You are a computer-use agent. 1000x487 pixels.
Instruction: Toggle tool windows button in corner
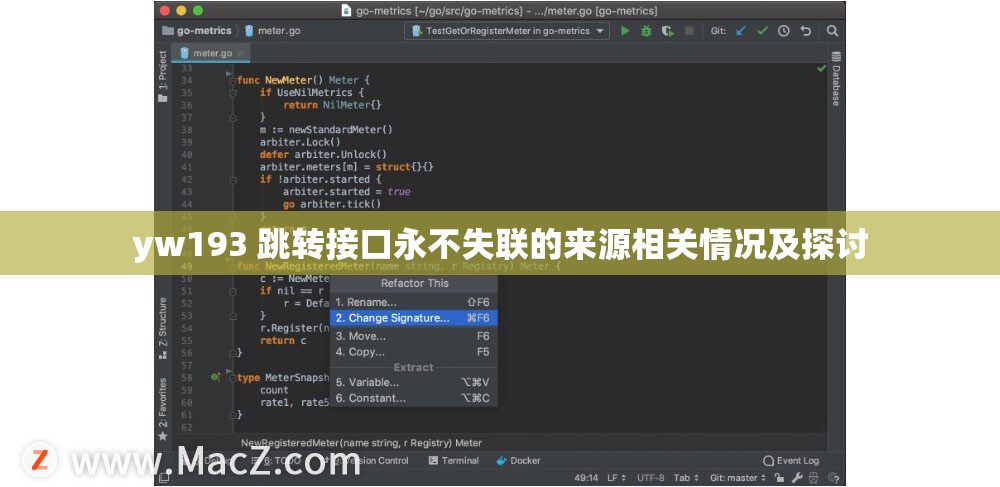(x=164, y=477)
